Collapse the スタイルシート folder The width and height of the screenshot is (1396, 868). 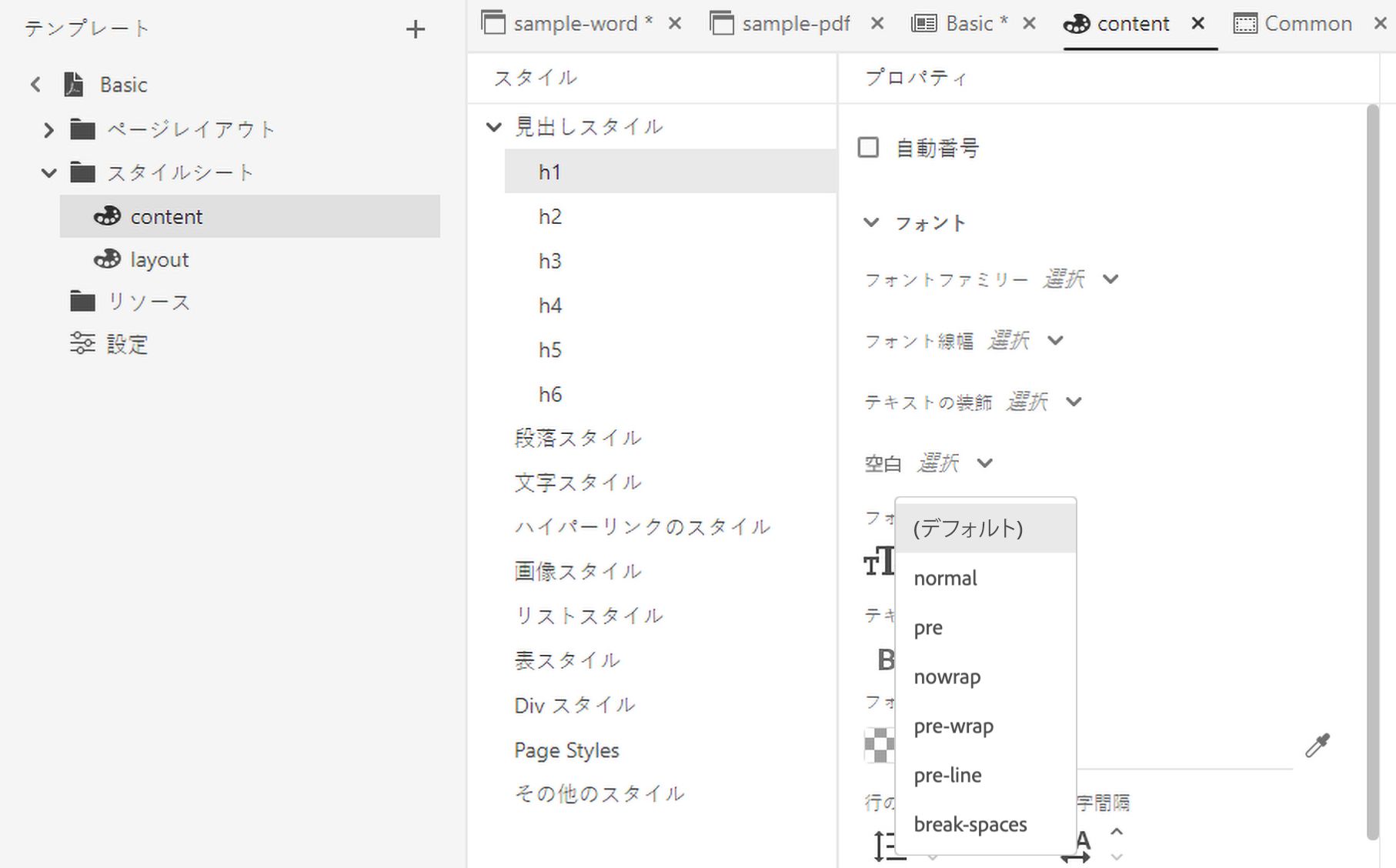[x=48, y=172]
